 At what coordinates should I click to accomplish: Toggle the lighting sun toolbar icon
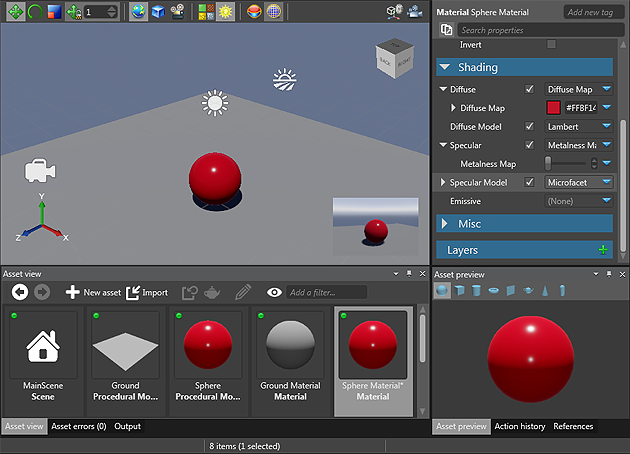pos(223,12)
